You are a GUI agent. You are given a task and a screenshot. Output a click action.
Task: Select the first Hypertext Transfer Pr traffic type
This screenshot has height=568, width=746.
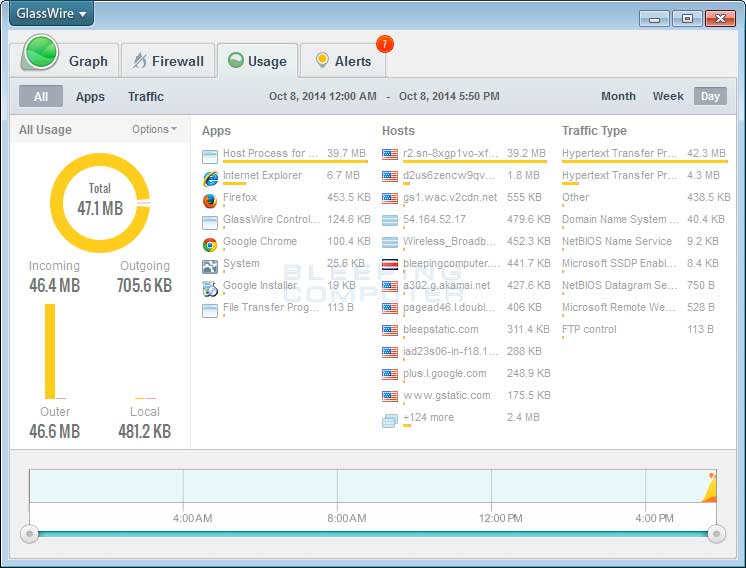(x=645, y=155)
